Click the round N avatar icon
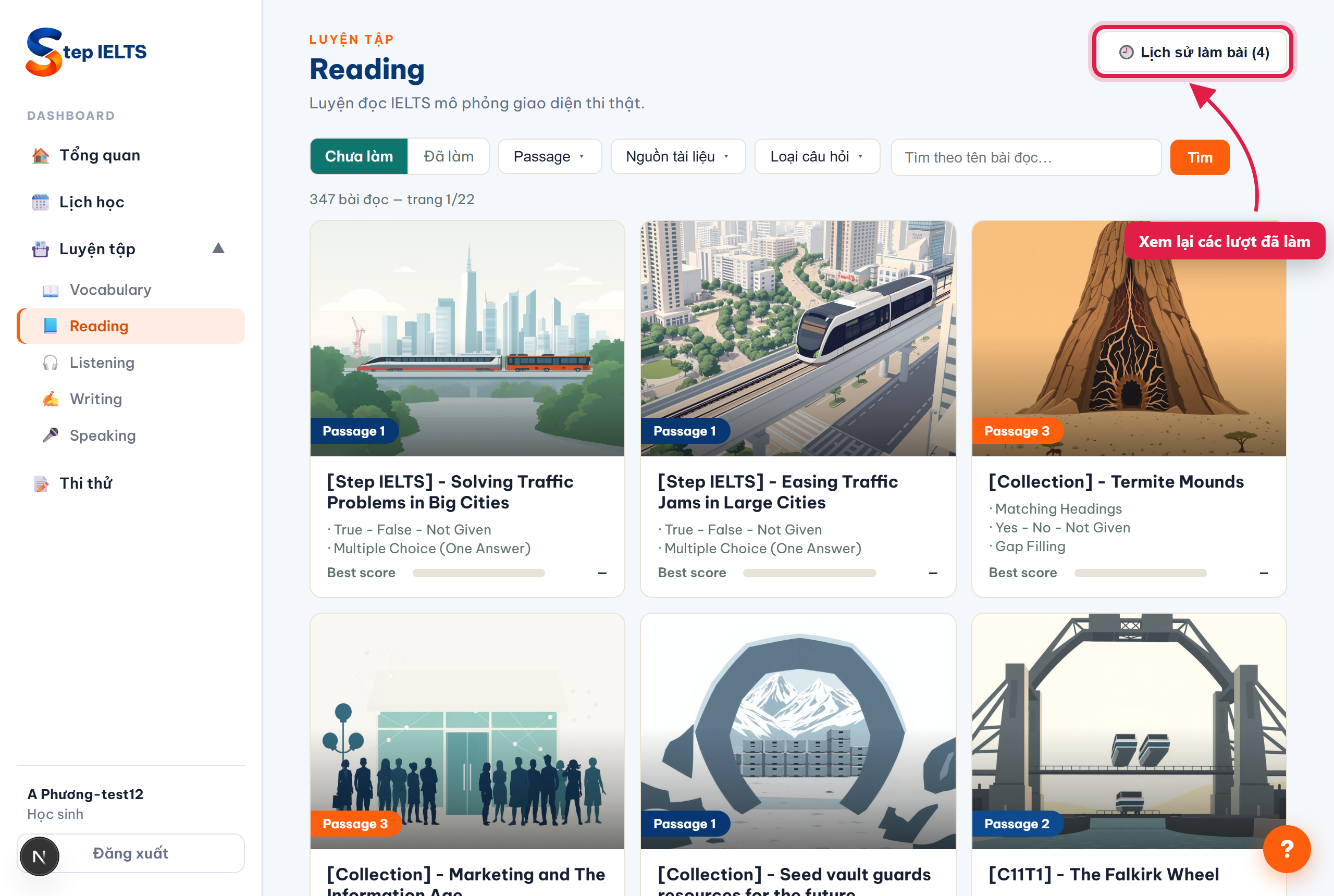The width and height of the screenshot is (1334, 896). pos(40,856)
